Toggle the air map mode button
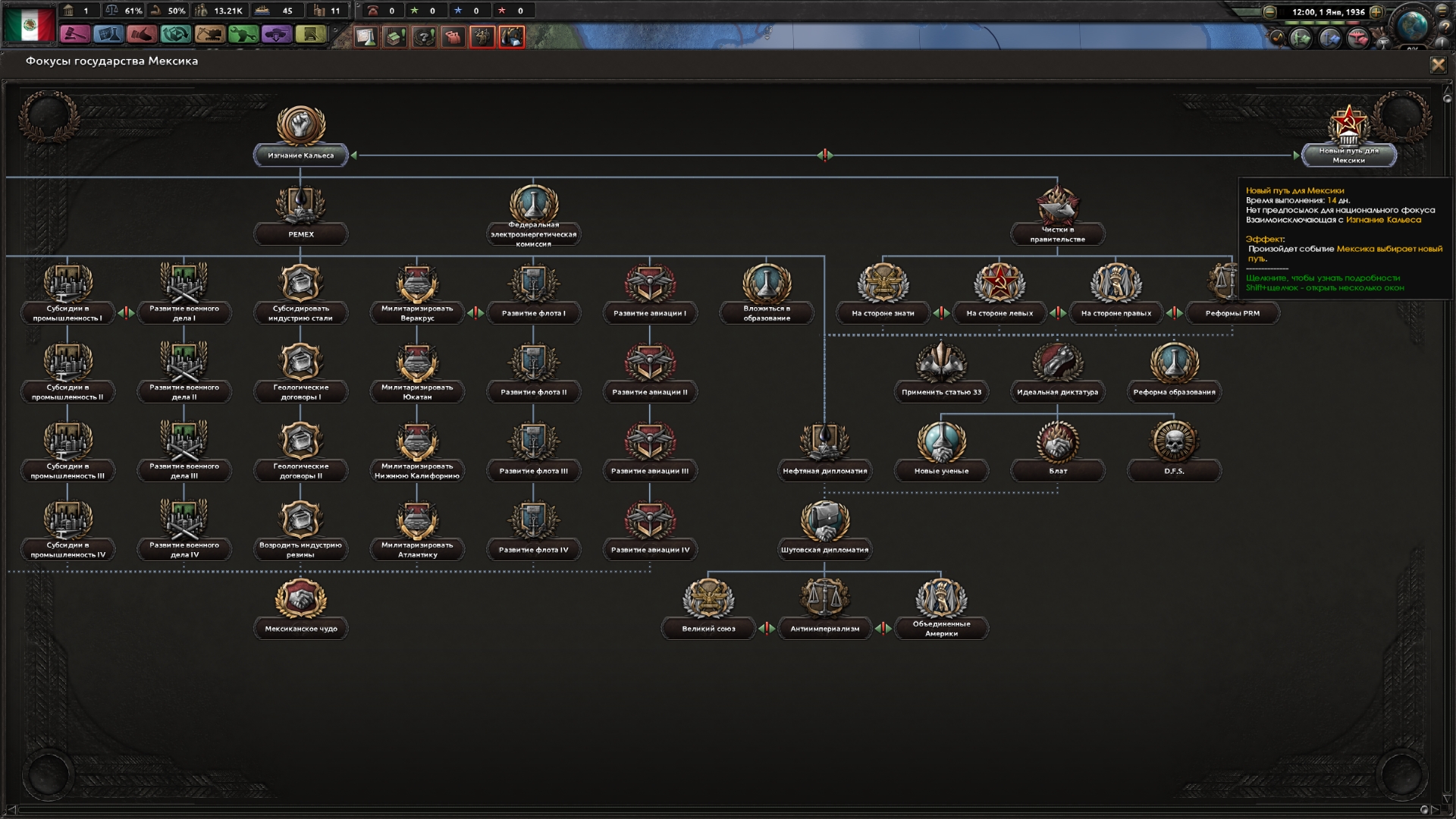This screenshot has height=819, width=1456. pyautogui.click(x=1357, y=37)
